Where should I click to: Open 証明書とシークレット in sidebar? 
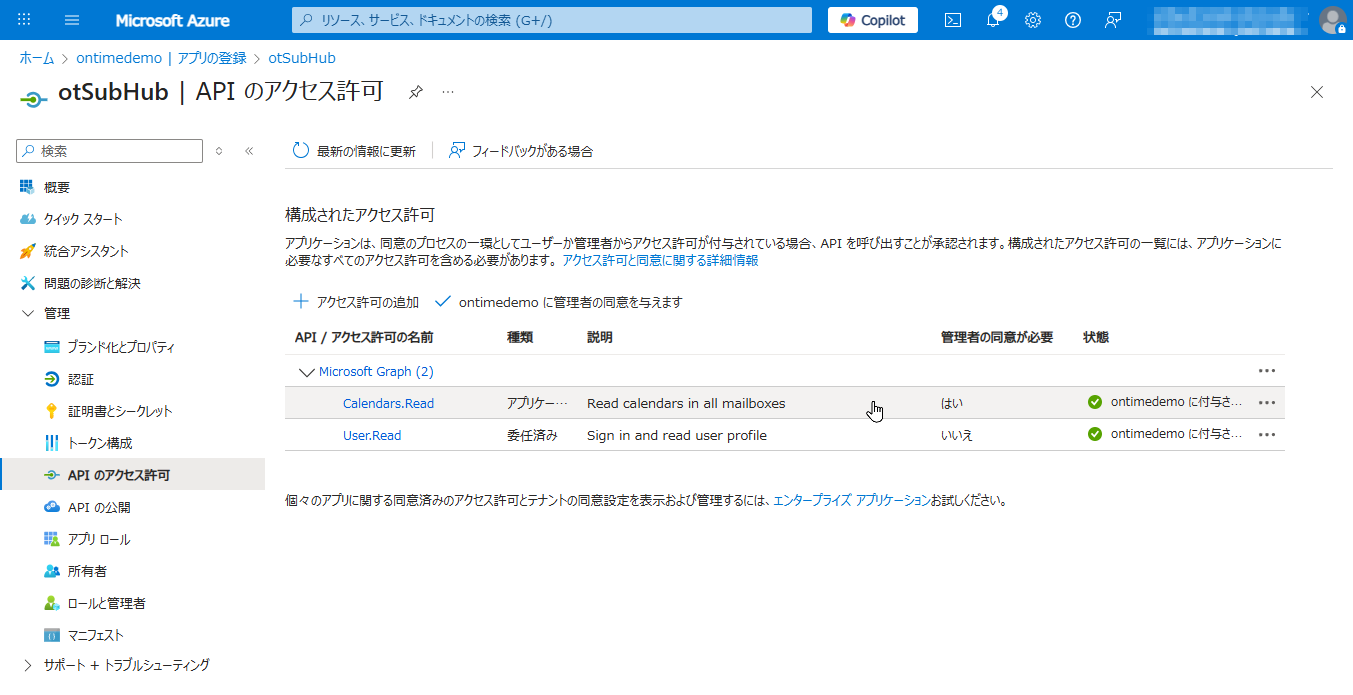(119, 411)
